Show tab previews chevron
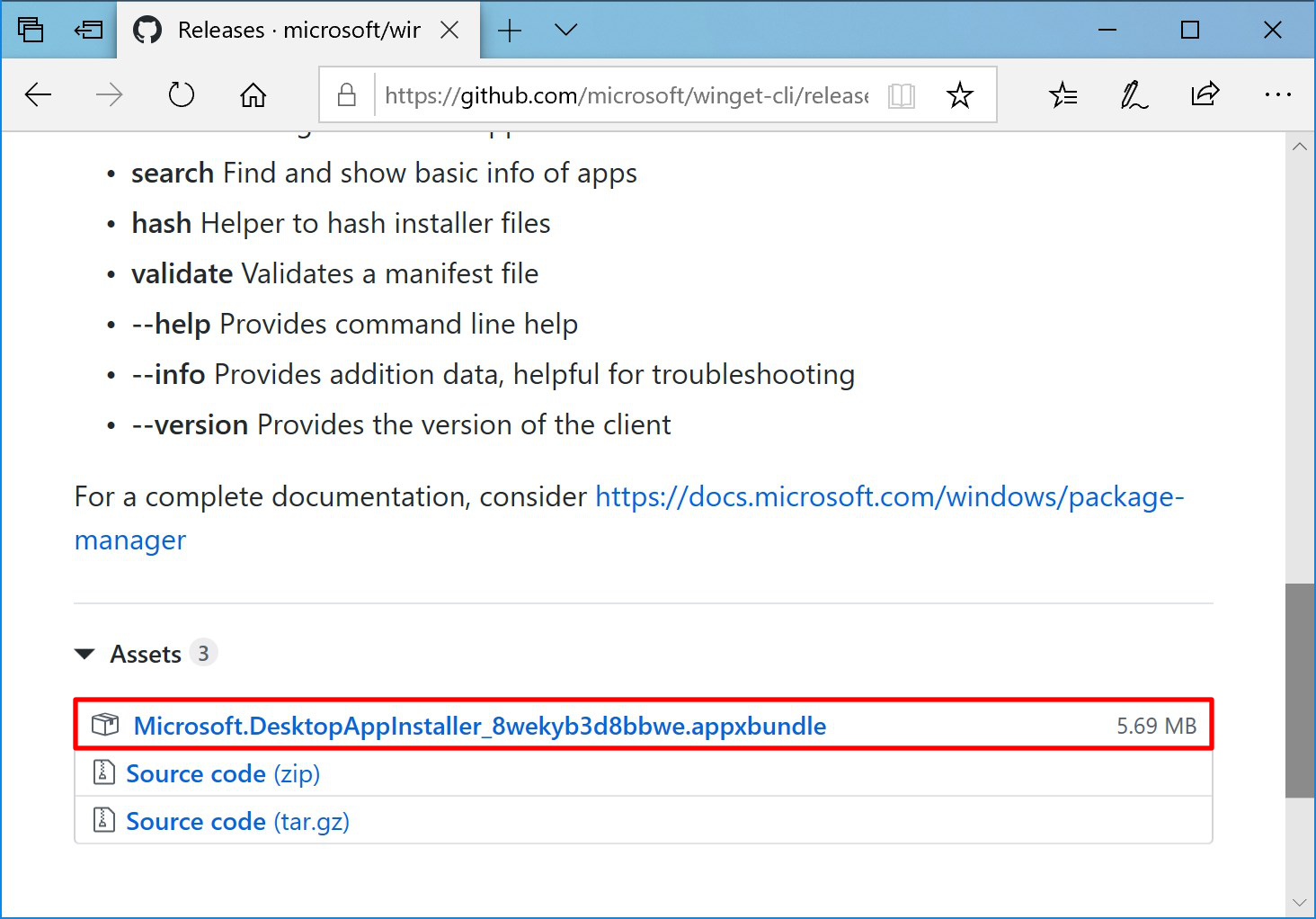The height and width of the screenshot is (919, 1316). pyautogui.click(x=565, y=30)
